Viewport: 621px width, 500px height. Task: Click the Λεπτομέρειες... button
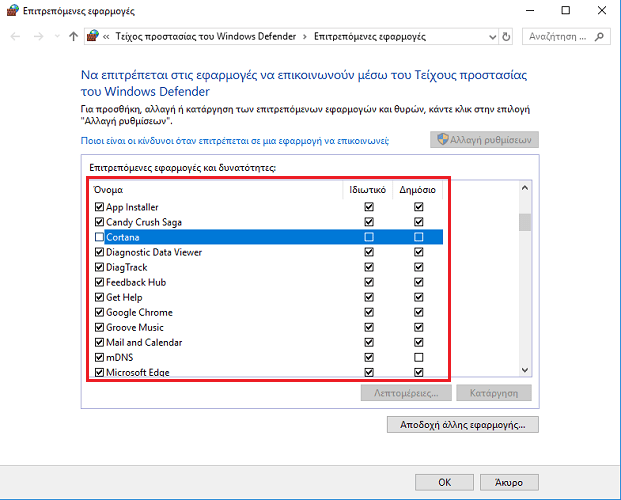click(x=406, y=393)
